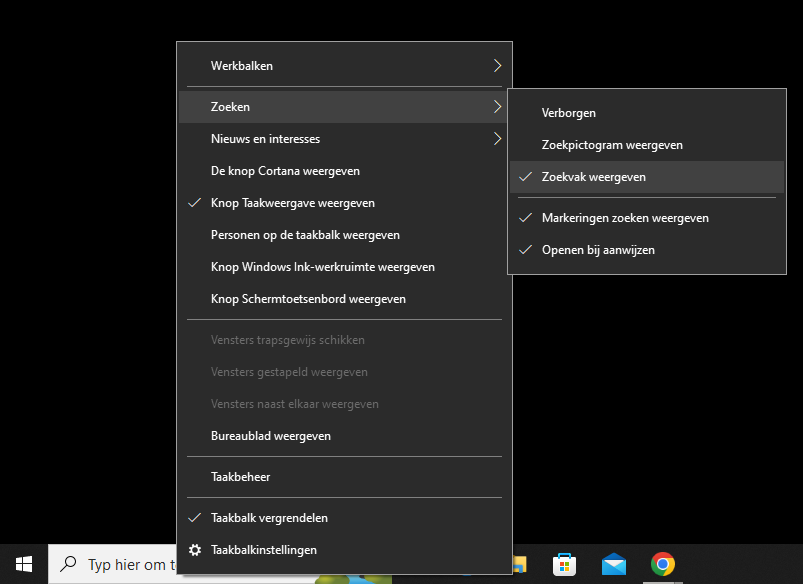Viewport: 803px width, 584px height.
Task: Uncheck Markeringen zoeken weergeven
Action: pyautogui.click(x=647, y=218)
